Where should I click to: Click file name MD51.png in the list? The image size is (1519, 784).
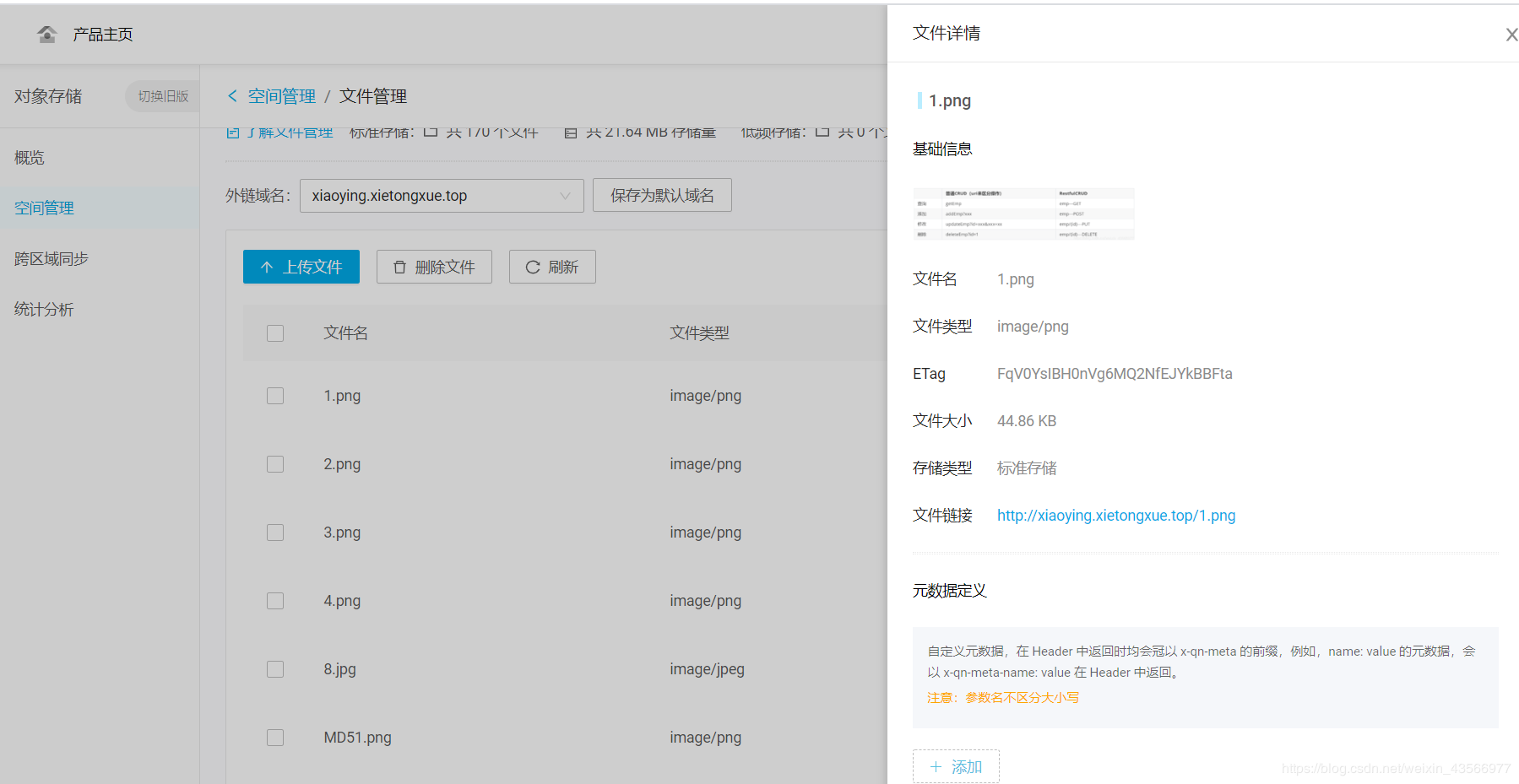(357, 738)
